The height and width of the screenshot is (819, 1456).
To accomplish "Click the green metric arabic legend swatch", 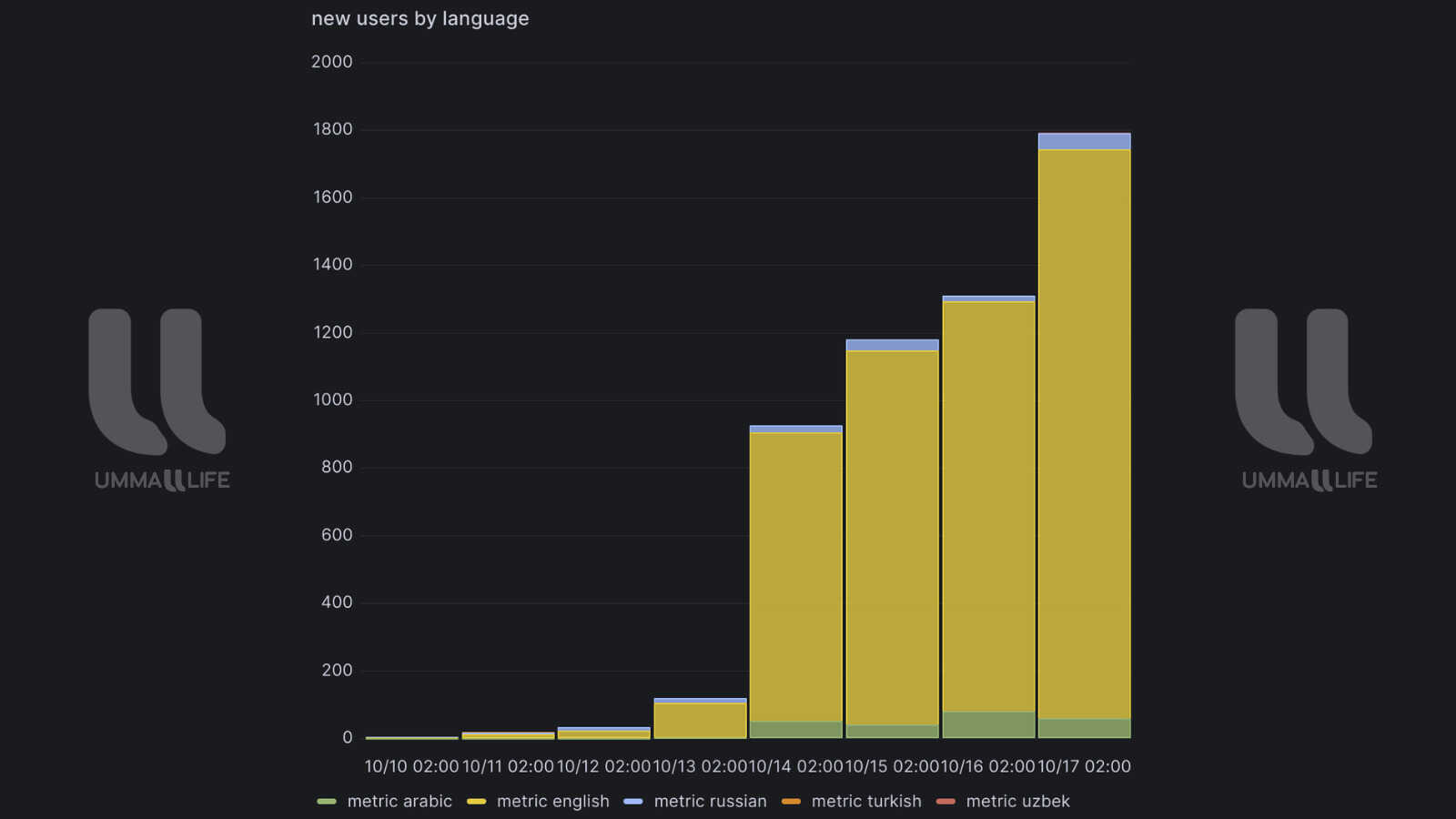I will tap(327, 802).
